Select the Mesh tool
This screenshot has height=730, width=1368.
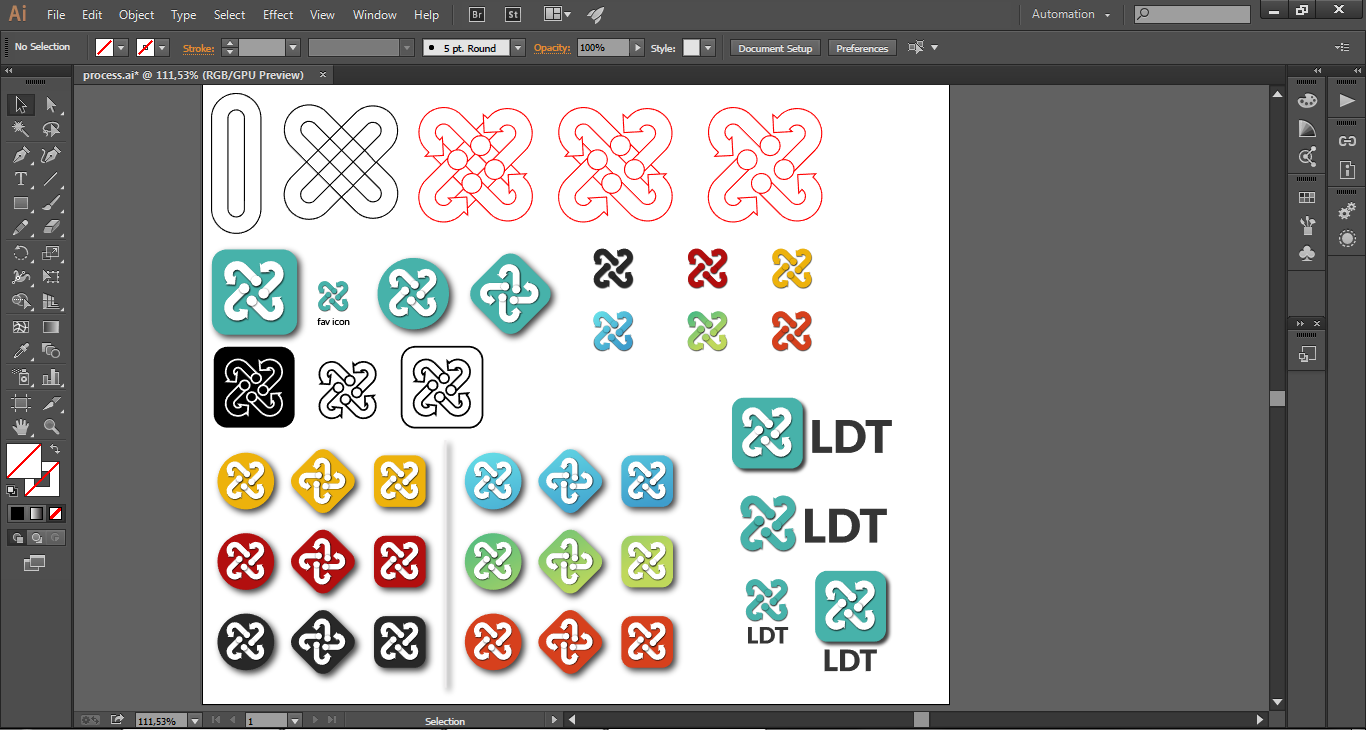coord(21,327)
